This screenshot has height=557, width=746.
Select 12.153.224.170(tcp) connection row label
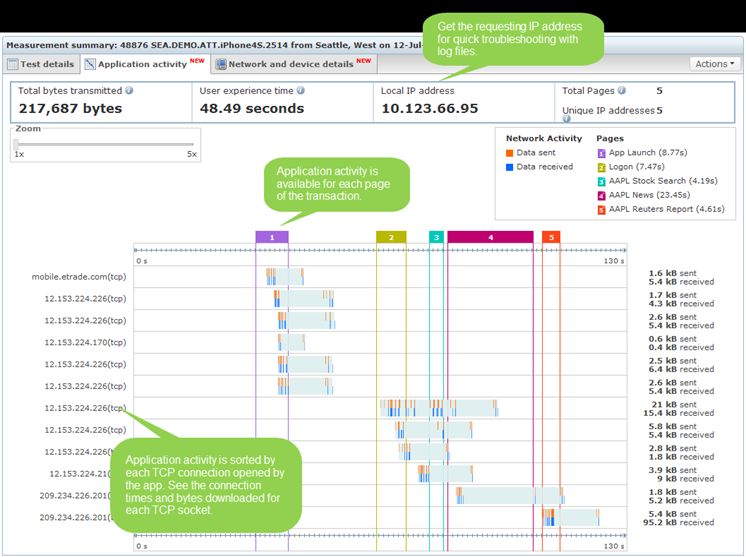click(x=85, y=342)
